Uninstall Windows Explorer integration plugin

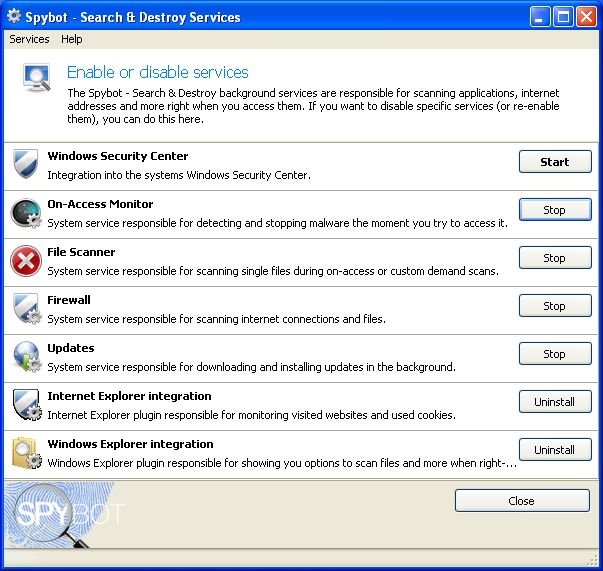click(x=555, y=450)
